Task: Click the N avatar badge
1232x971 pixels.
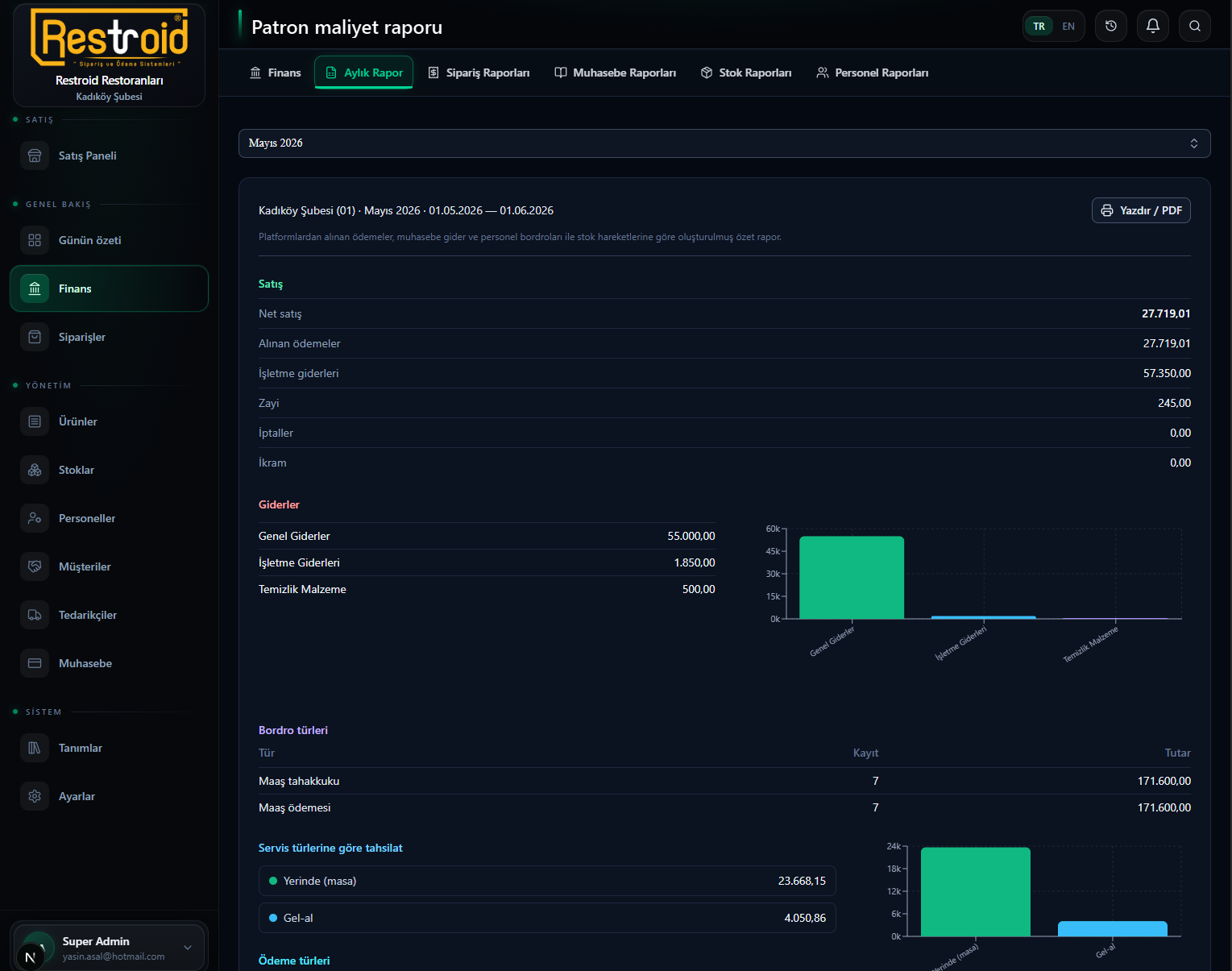Action: [31, 957]
